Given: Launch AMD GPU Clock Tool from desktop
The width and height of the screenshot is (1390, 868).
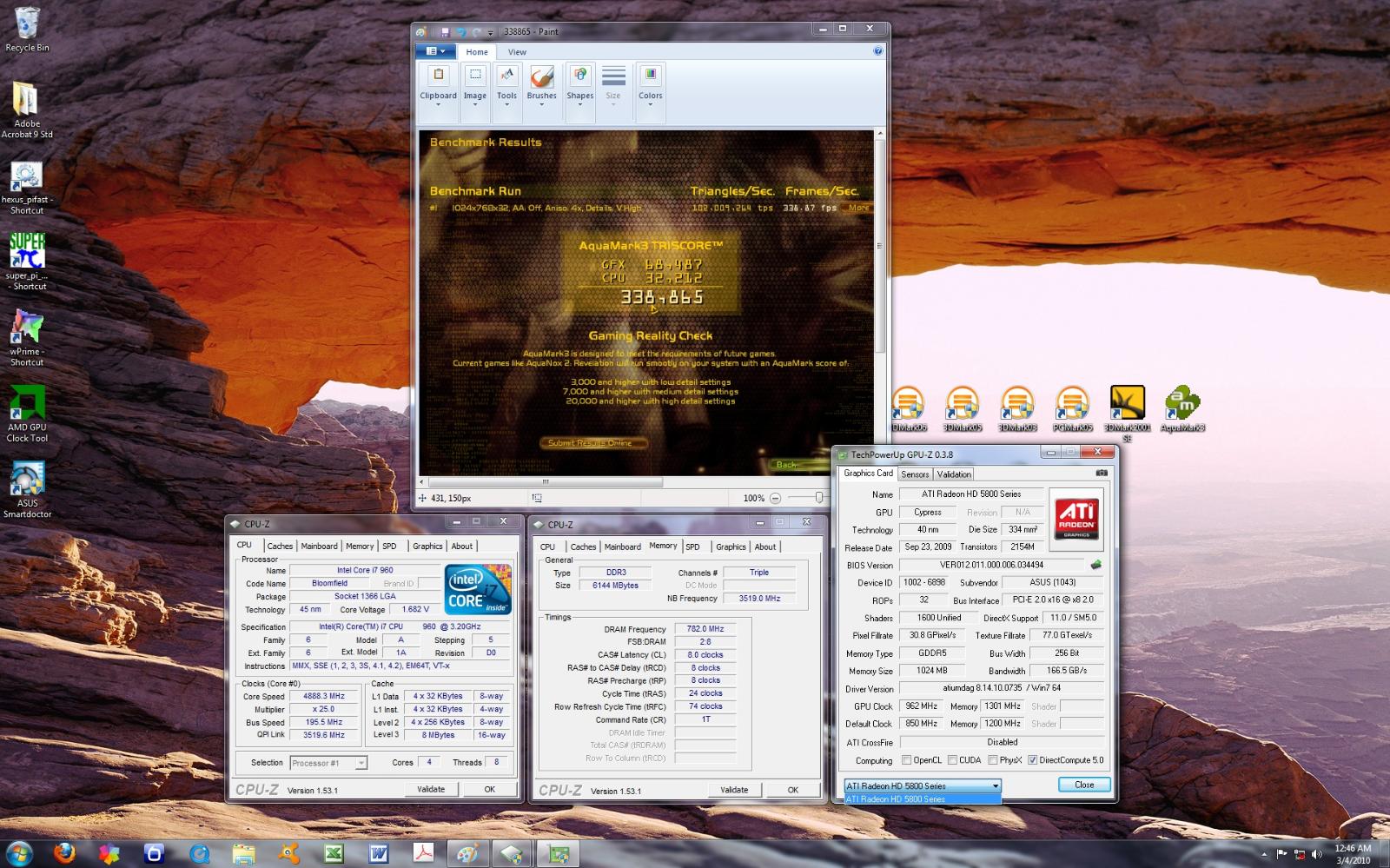Looking at the screenshot, I should [27, 414].
